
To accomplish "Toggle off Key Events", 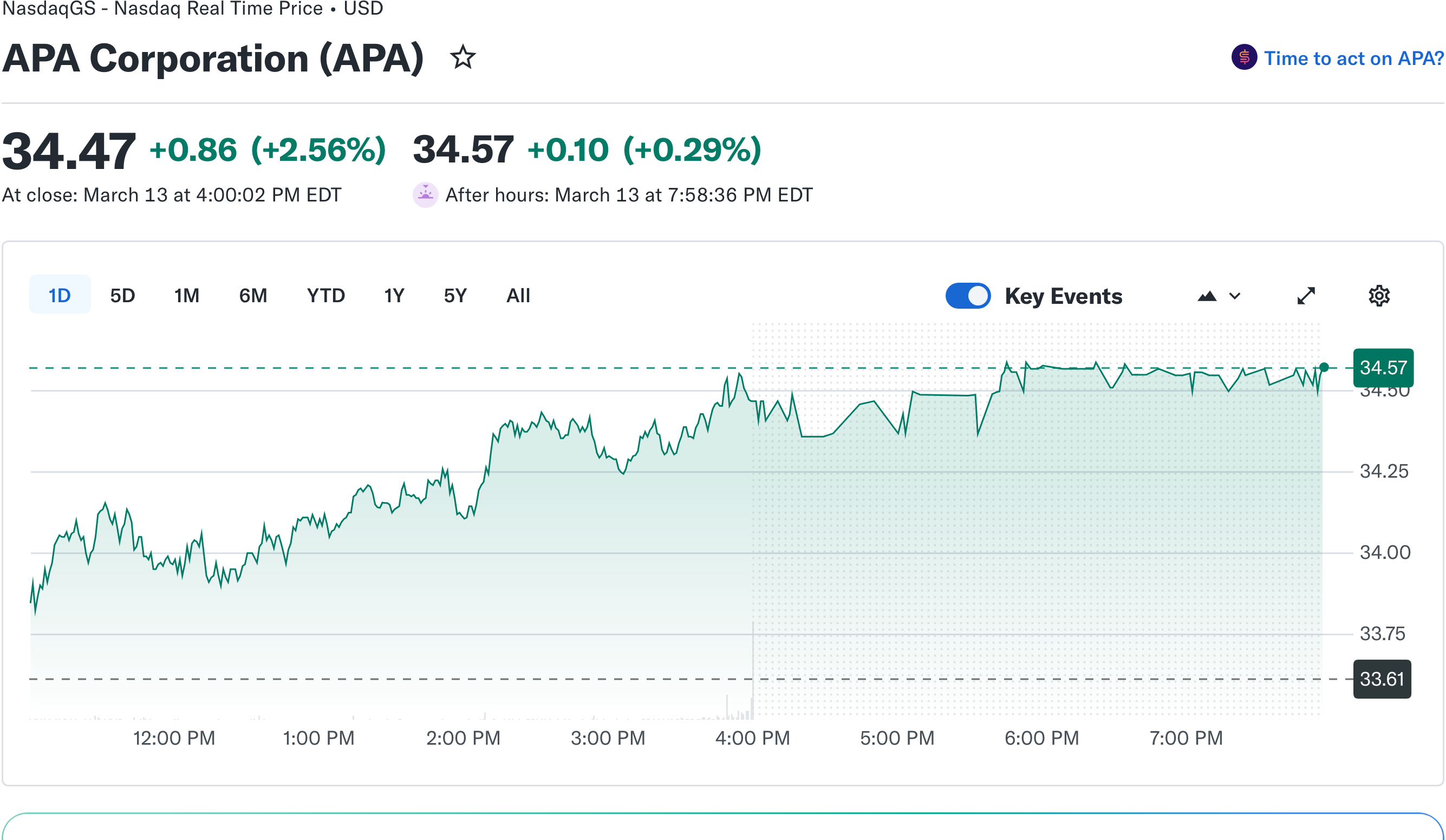I will 968,296.
